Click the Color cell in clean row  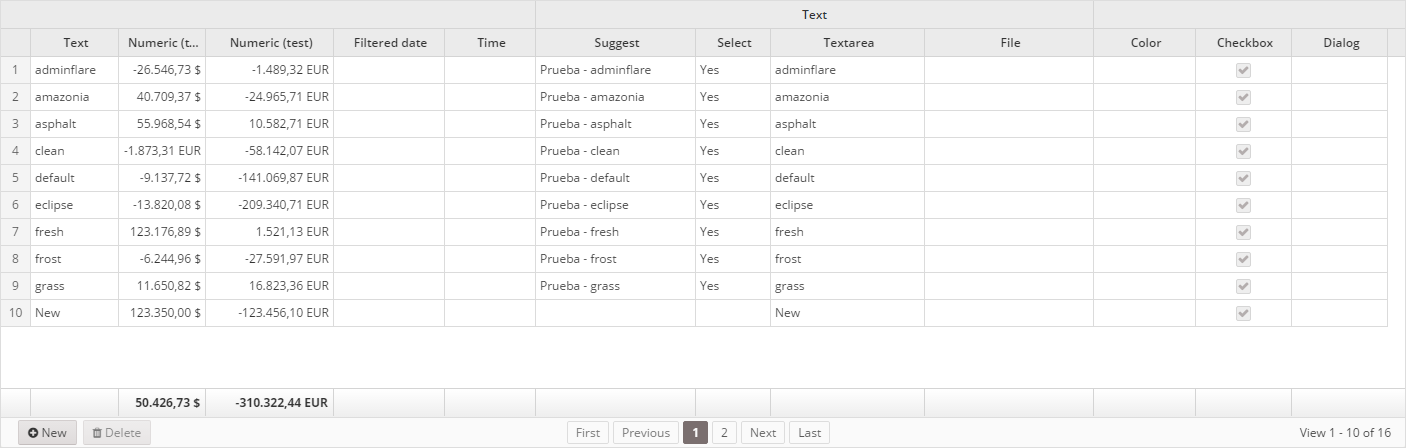1145,151
